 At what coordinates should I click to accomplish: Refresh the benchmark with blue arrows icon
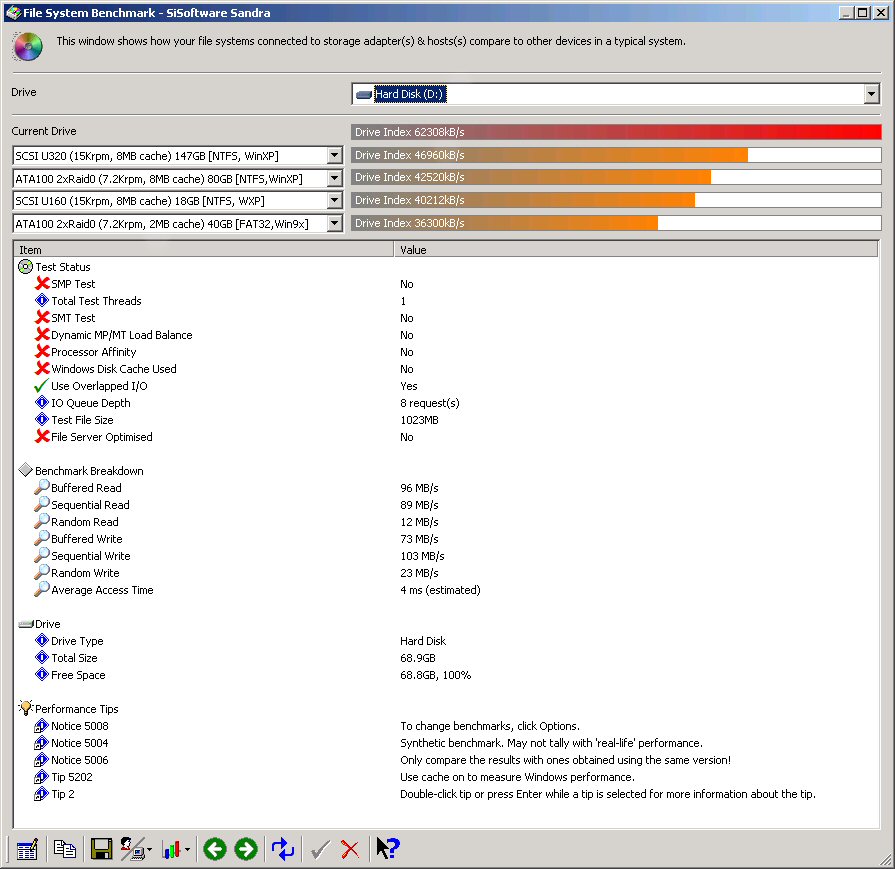[x=283, y=849]
